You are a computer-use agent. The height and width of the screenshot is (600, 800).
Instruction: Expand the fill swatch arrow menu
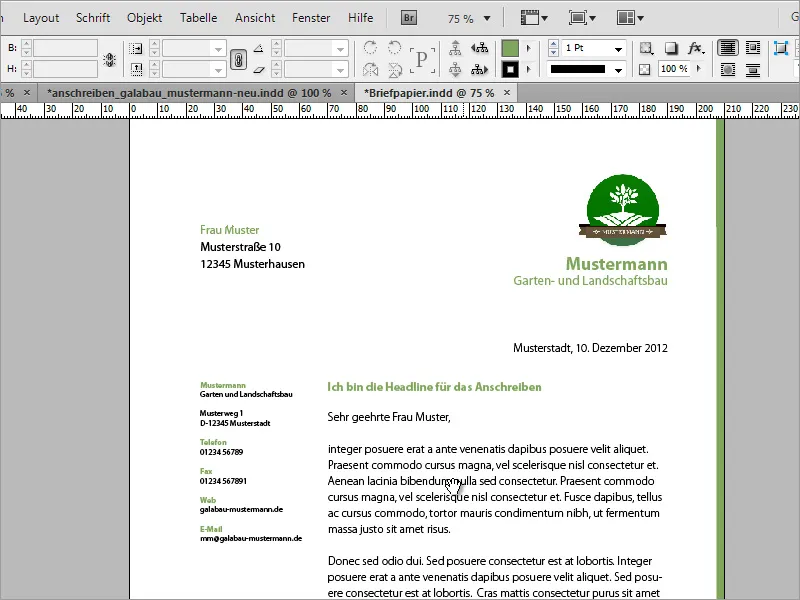[529, 48]
